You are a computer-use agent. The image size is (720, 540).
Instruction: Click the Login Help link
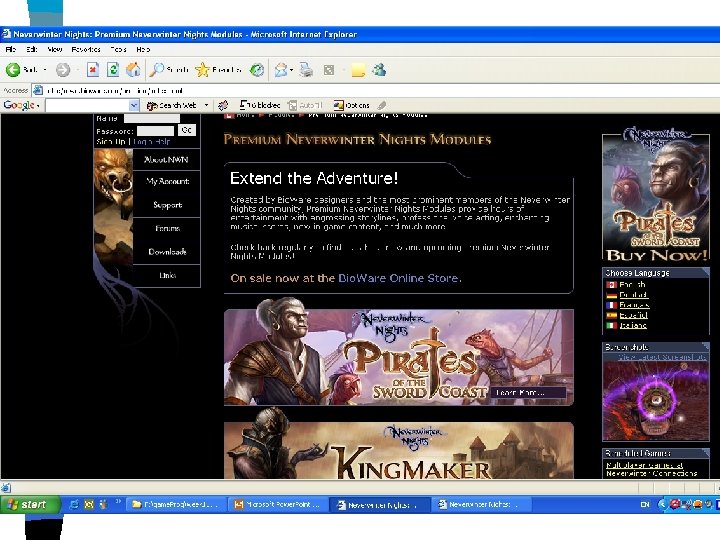click(152, 141)
